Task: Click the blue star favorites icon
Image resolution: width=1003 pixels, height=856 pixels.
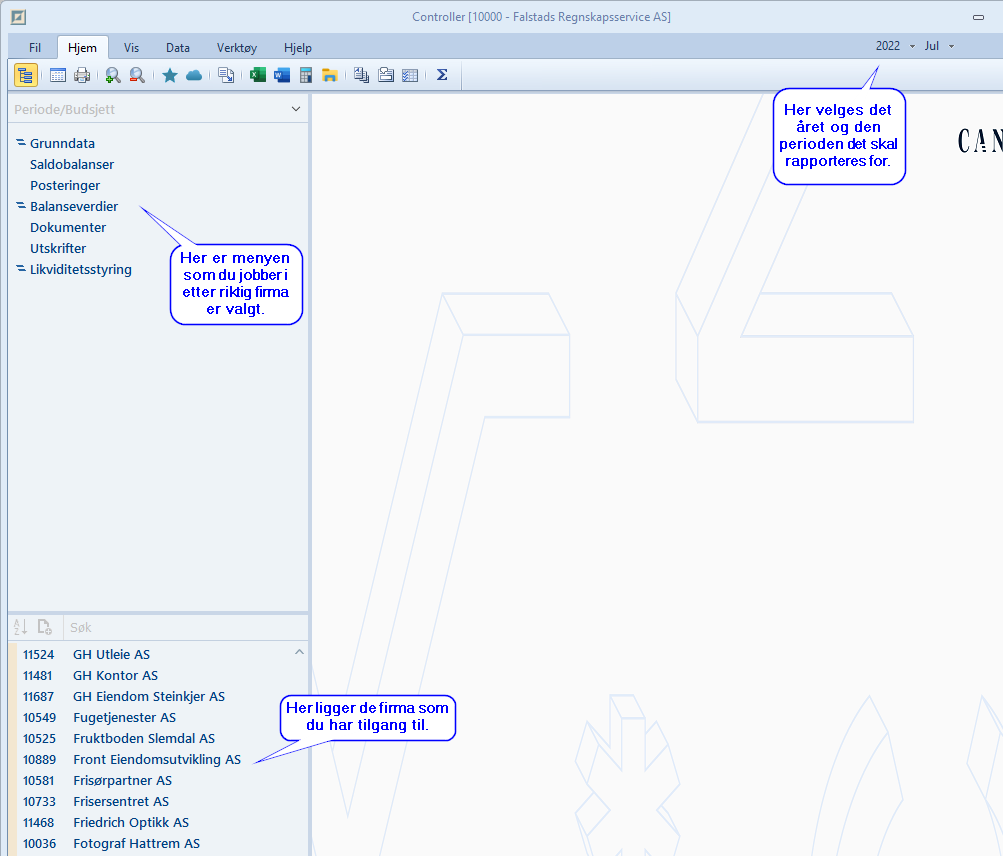Action: pos(170,75)
